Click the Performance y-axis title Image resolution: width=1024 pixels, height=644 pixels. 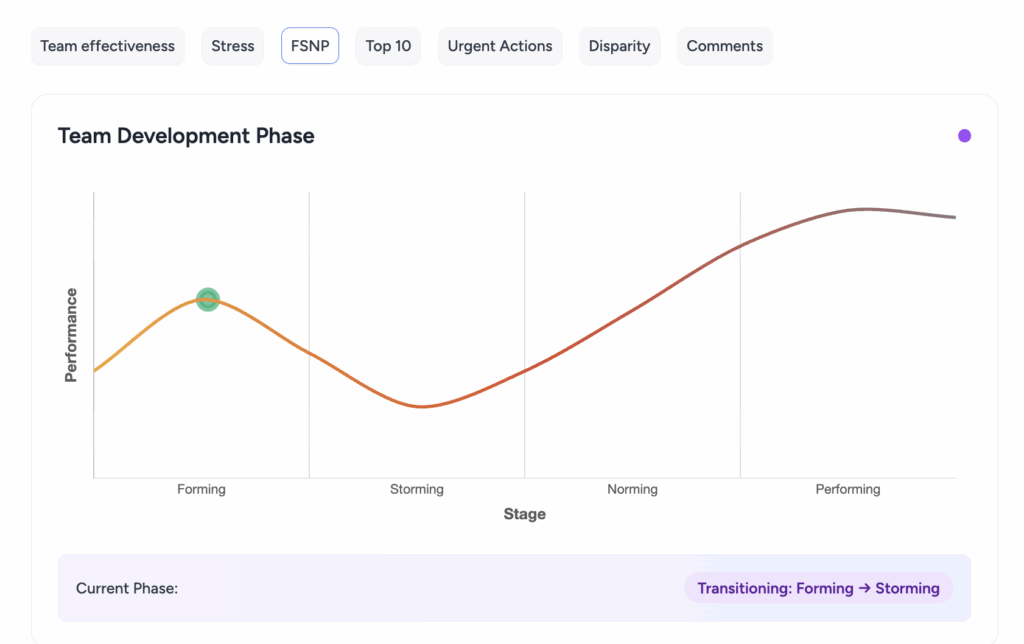71,335
